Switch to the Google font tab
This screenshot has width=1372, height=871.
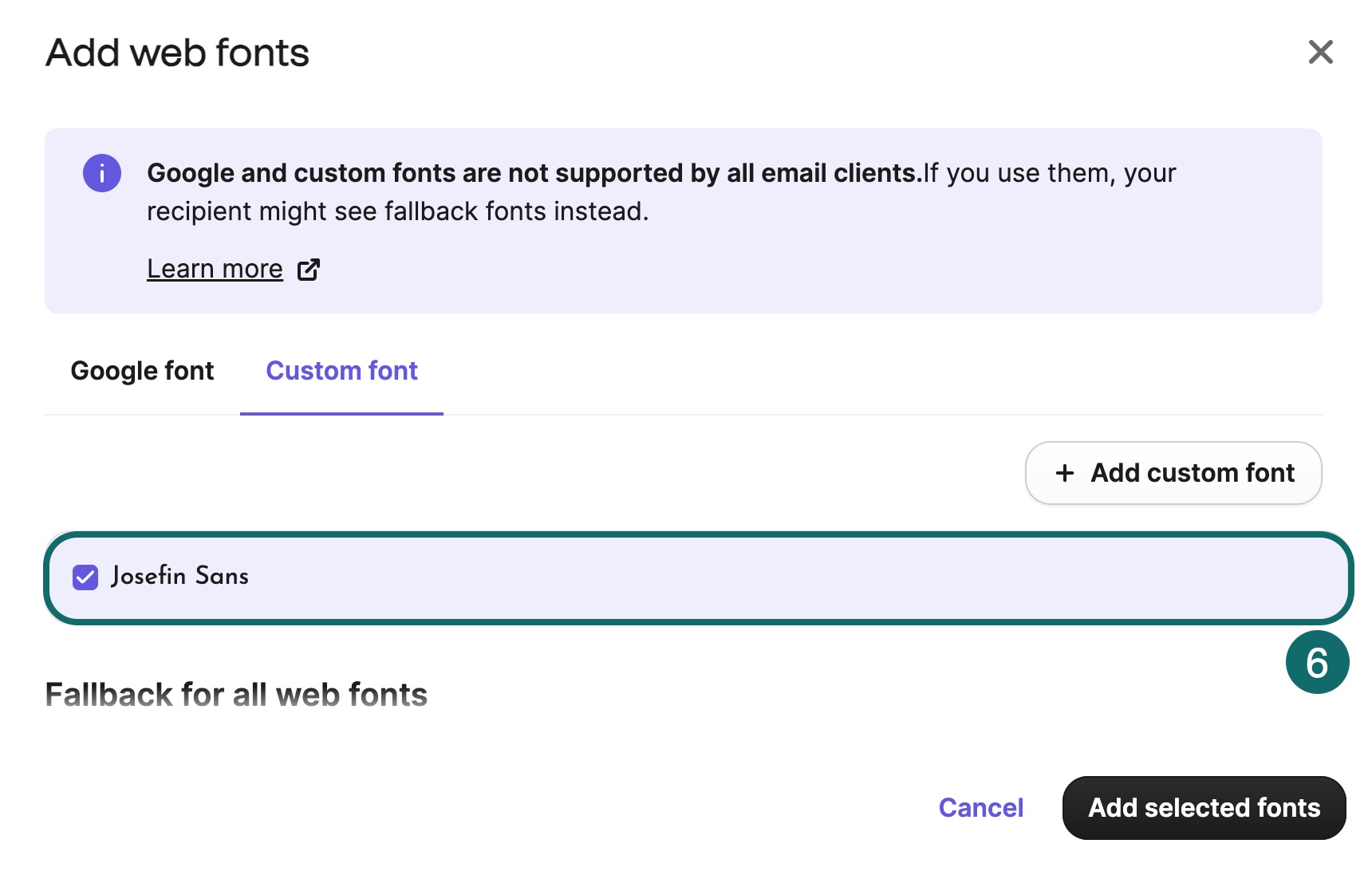click(142, 370)
